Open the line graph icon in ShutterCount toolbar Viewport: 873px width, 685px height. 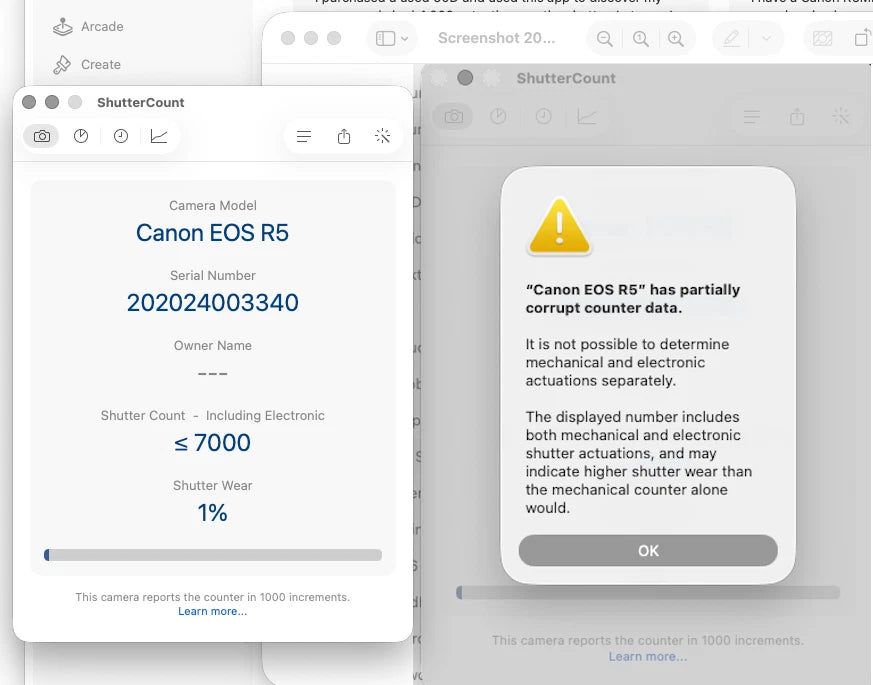pyautogui.click(x=159, y=136)
